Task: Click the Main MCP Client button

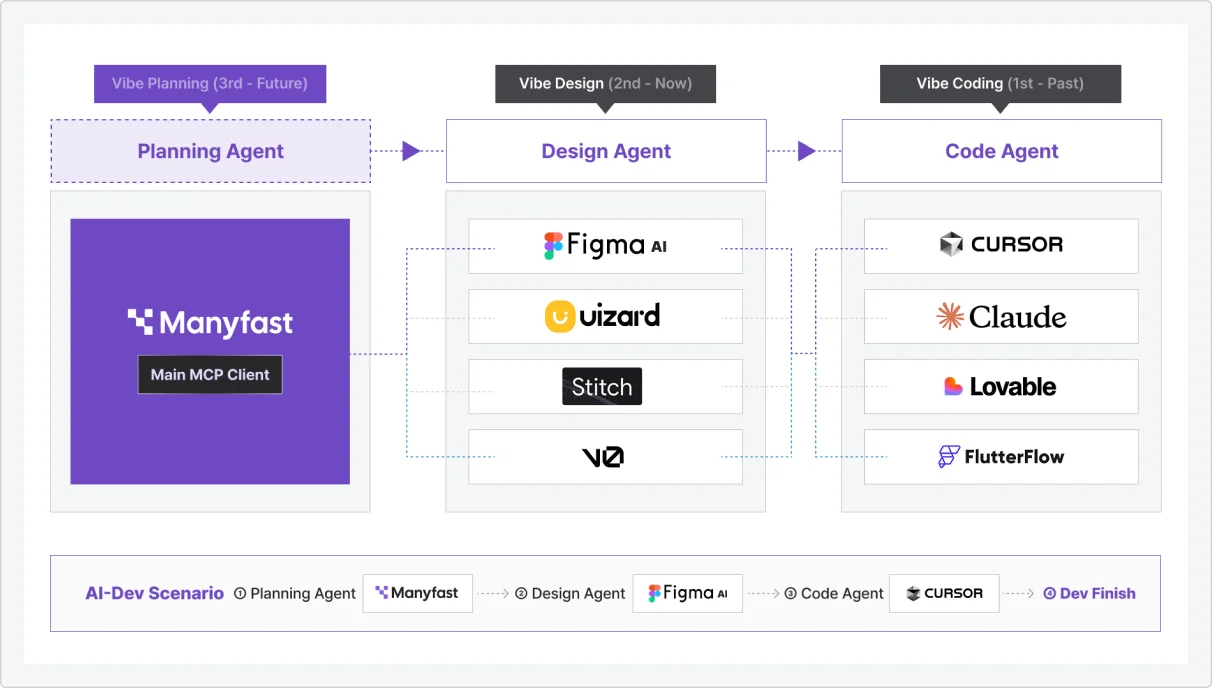Action: point(210,375)
